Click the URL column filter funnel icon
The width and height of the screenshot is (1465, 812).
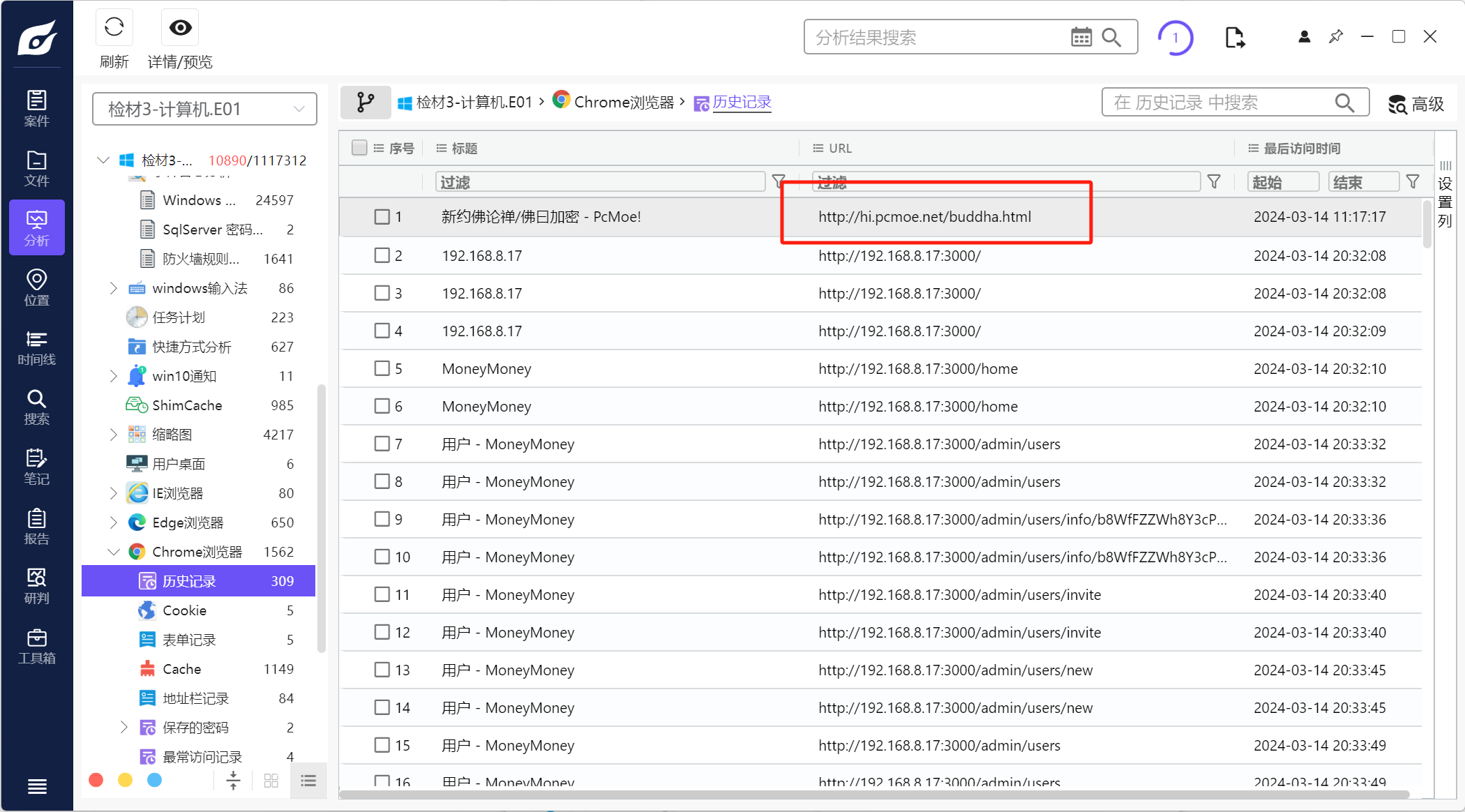coord(1214,182)
